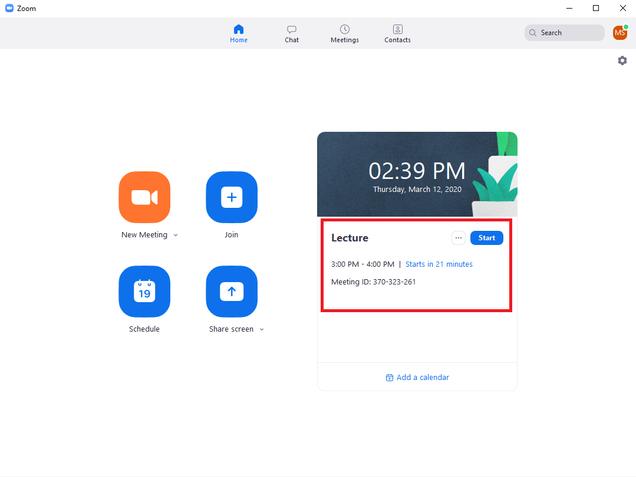Click the blue Join plus icon
Viewport: 636px width, 477px height.
click(x=231, y=197)
